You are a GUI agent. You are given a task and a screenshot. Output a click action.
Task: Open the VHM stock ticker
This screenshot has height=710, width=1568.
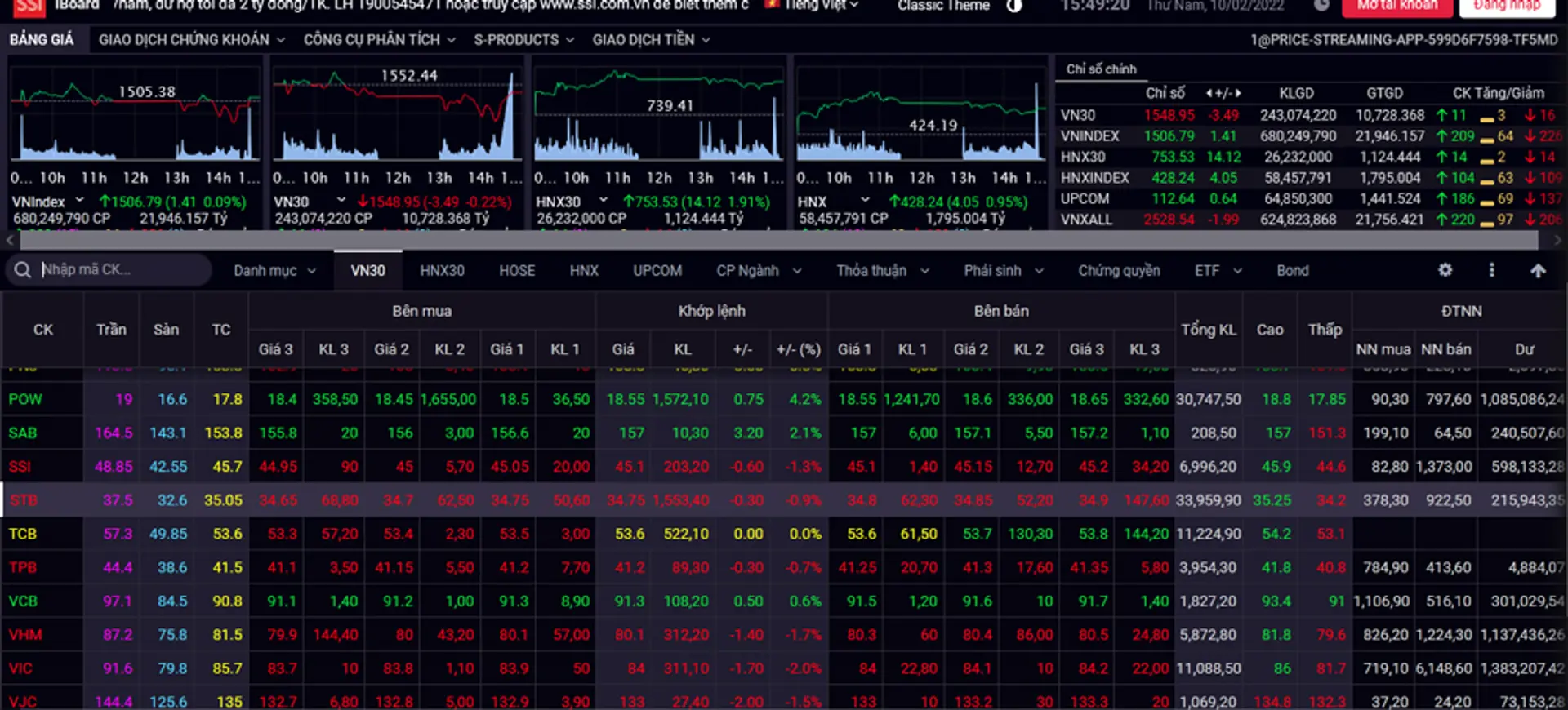[24, 634]
